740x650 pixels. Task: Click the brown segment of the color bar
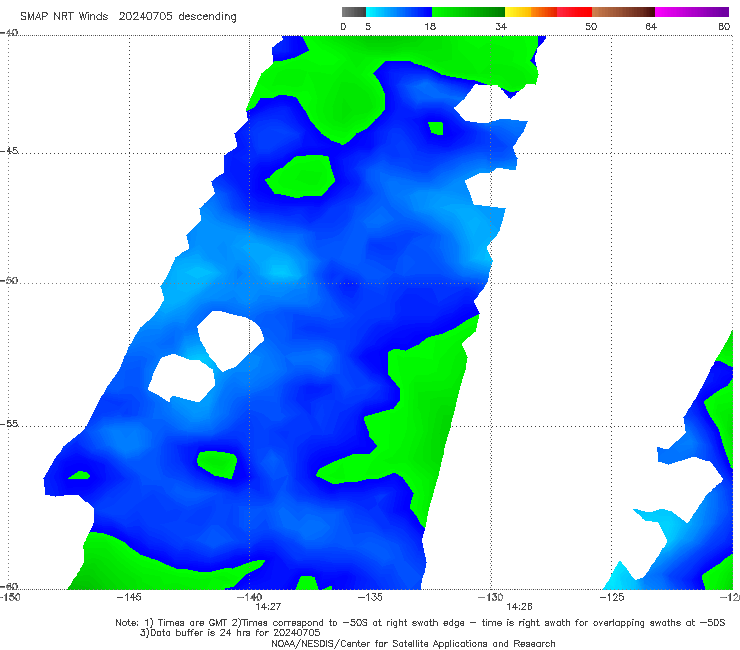click(x=623, y=12)
